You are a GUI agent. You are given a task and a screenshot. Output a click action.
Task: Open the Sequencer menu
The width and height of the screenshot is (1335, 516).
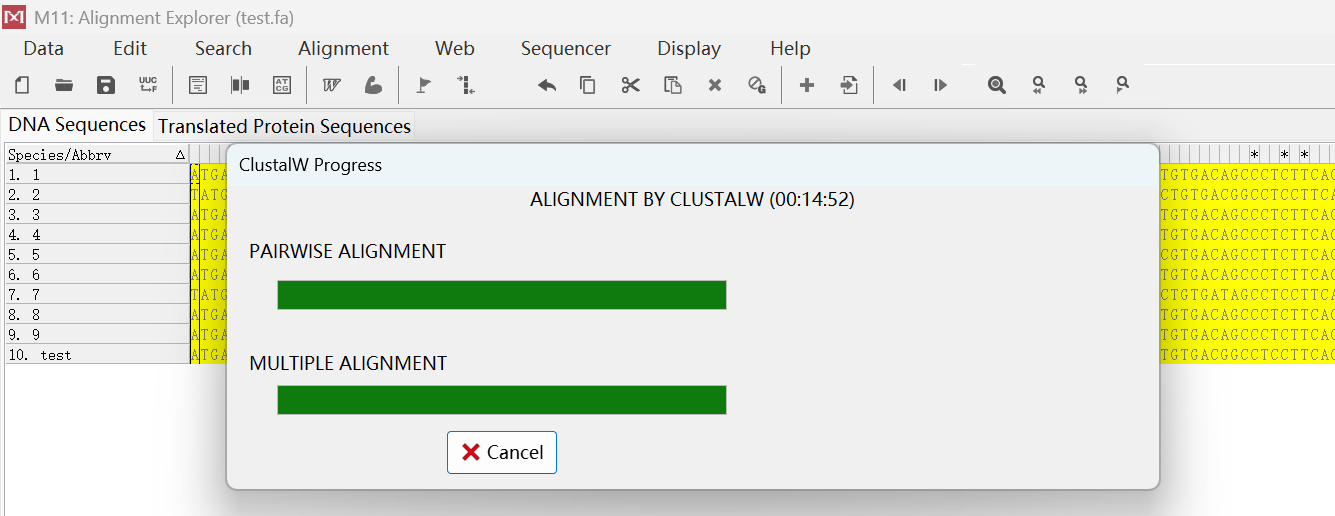(x=565, y=48)
